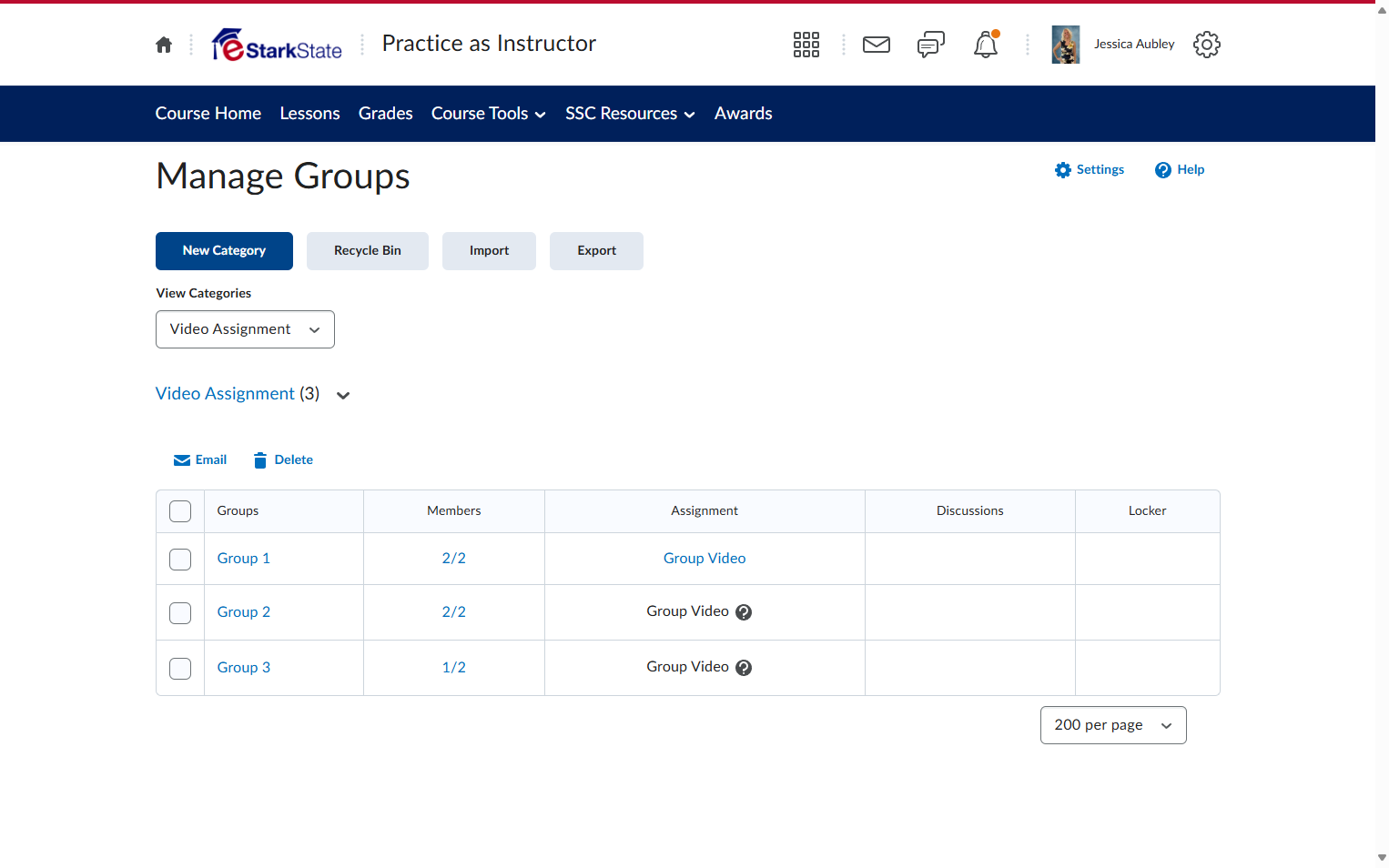1389x868 pixels.
Task: Go to the Grades tab
Action: [x=386, y=114]
